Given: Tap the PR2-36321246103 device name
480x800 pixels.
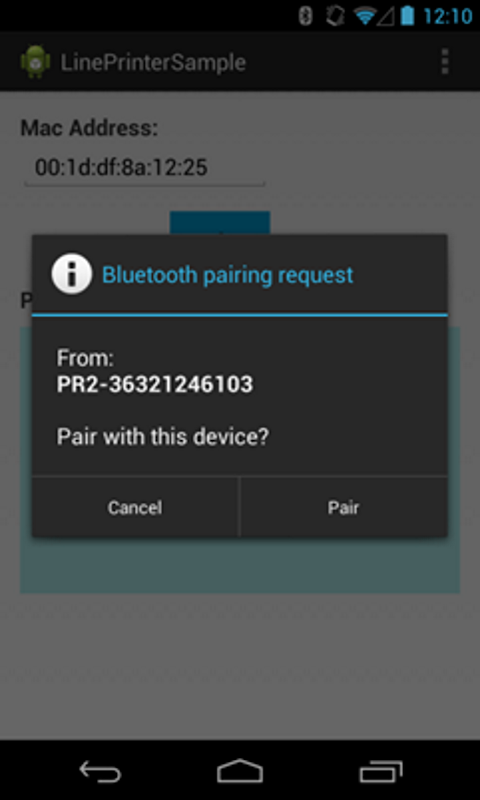Looking at the screenshot, I should click(x=155, y=384).
